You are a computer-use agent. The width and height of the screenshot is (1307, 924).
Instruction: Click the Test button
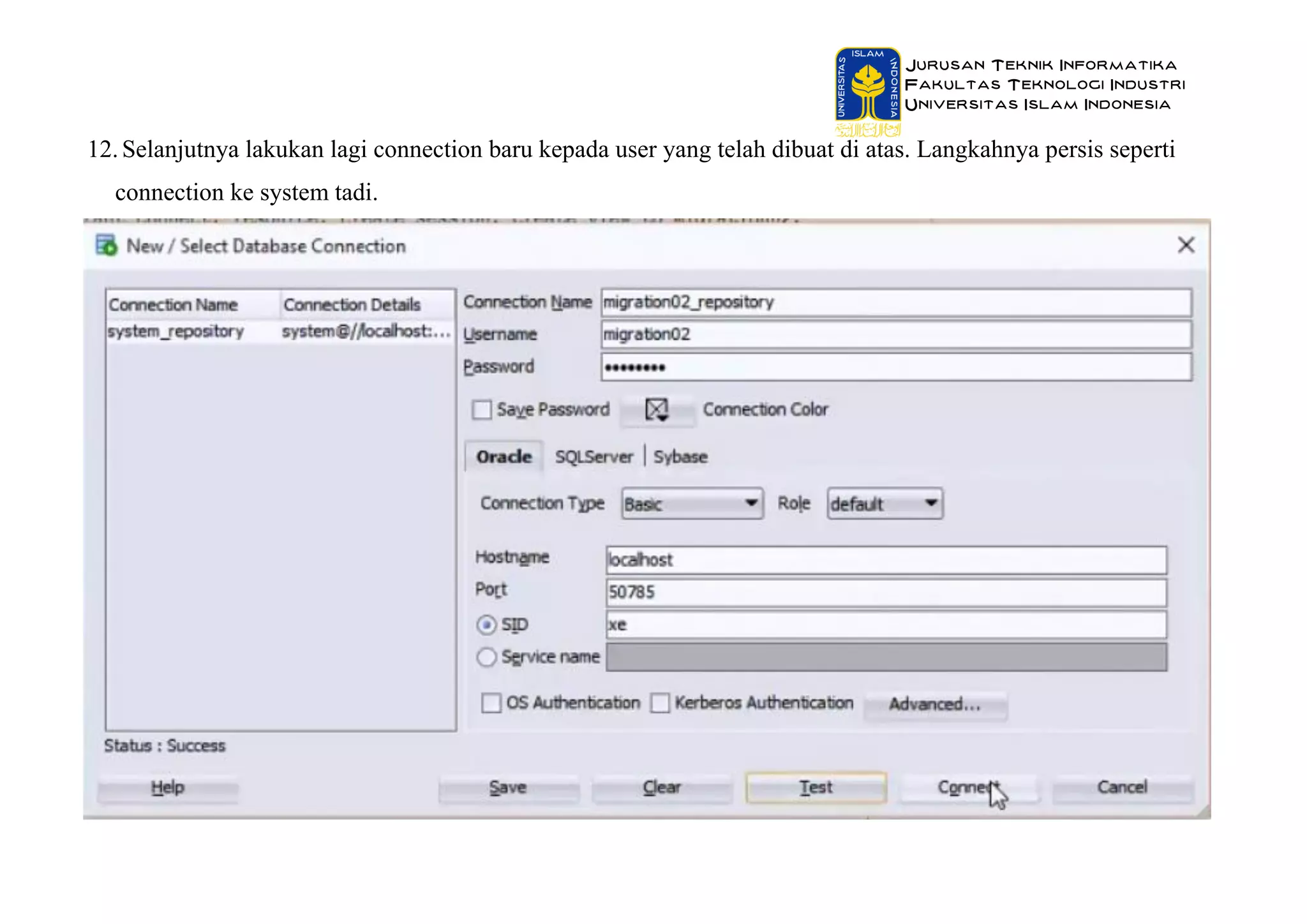pyautogui.click(x=816, y=787)
